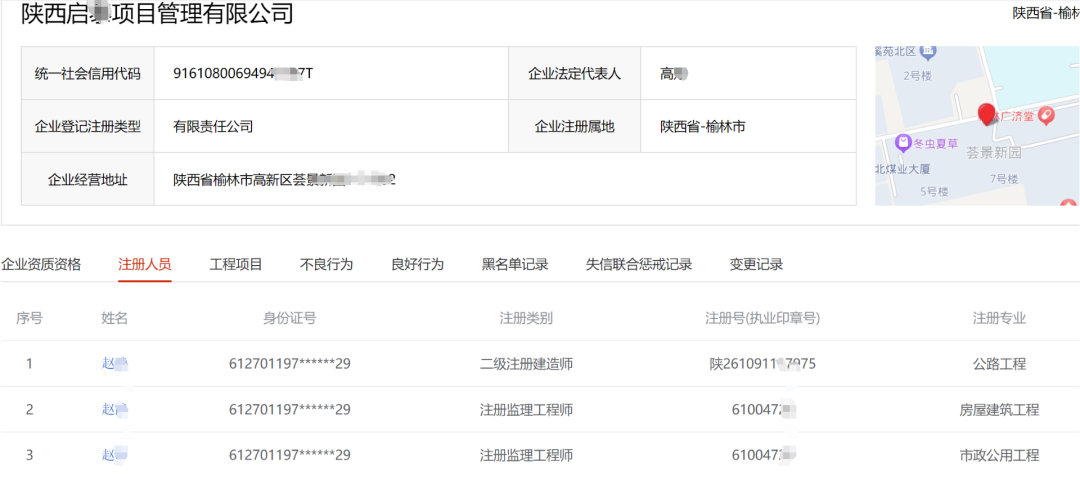Select the 注册人员 tab

[x=145, y=264]
